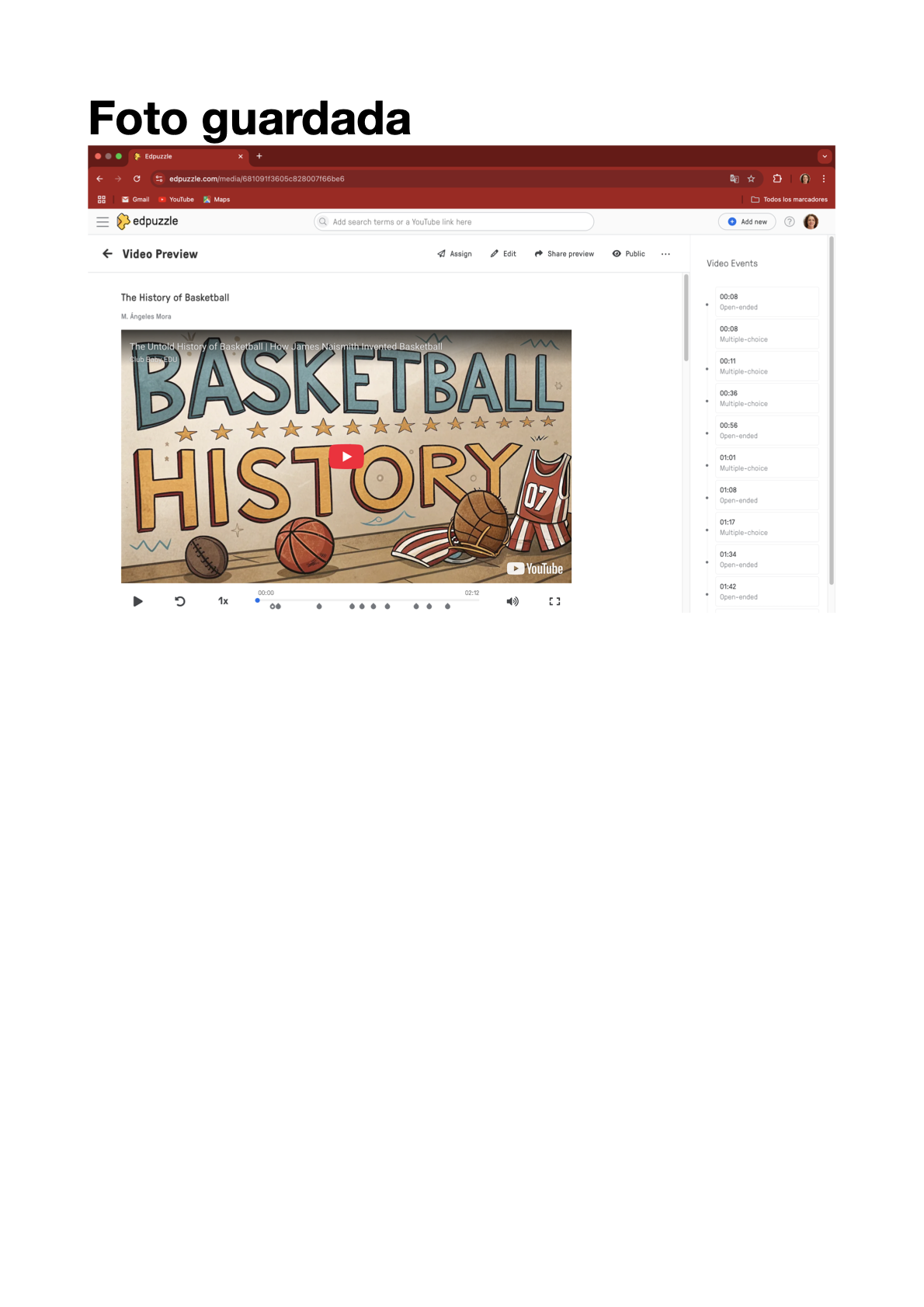Open the browser extensions puzzle icon
The width and height of the screenshot is (924, 1307).
tap(776, 179)
